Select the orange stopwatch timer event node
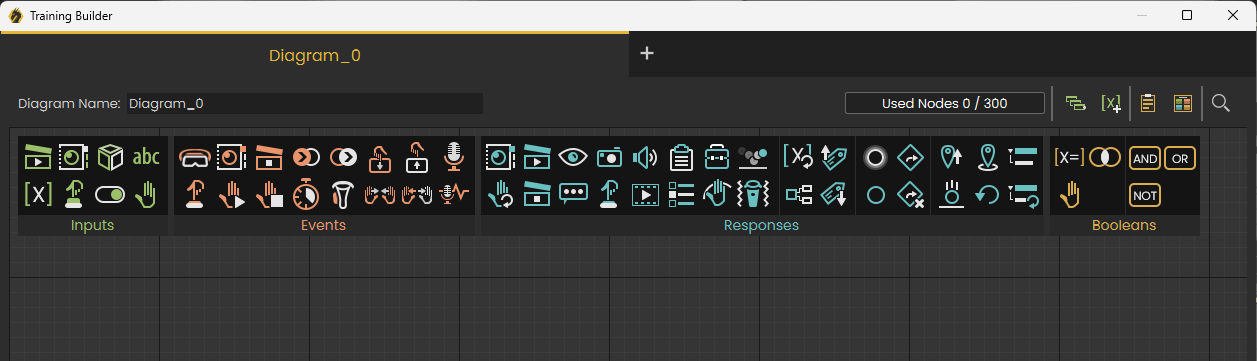 (305, 194)
